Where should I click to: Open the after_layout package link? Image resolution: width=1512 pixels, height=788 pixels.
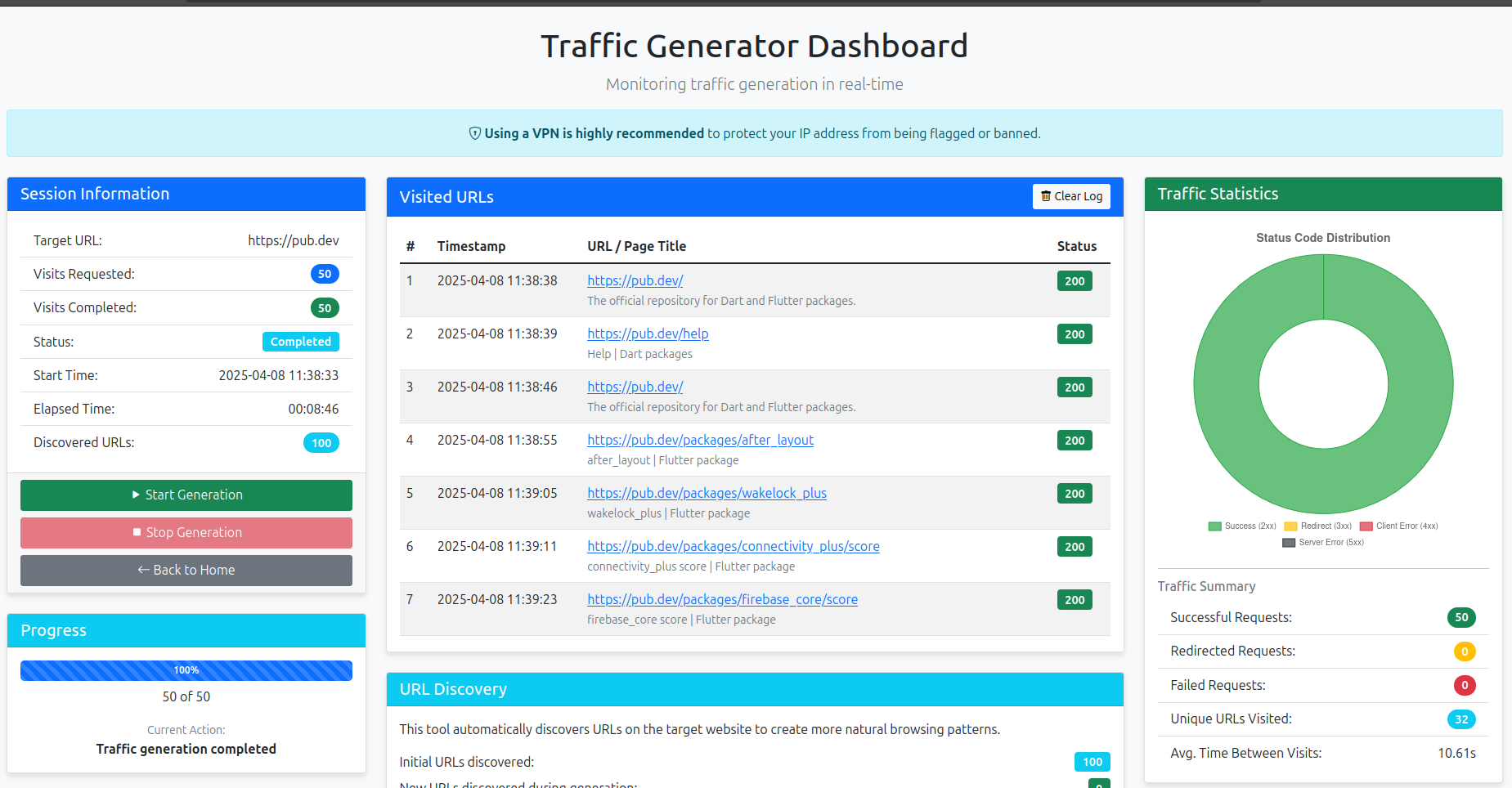tap(700, 440)
